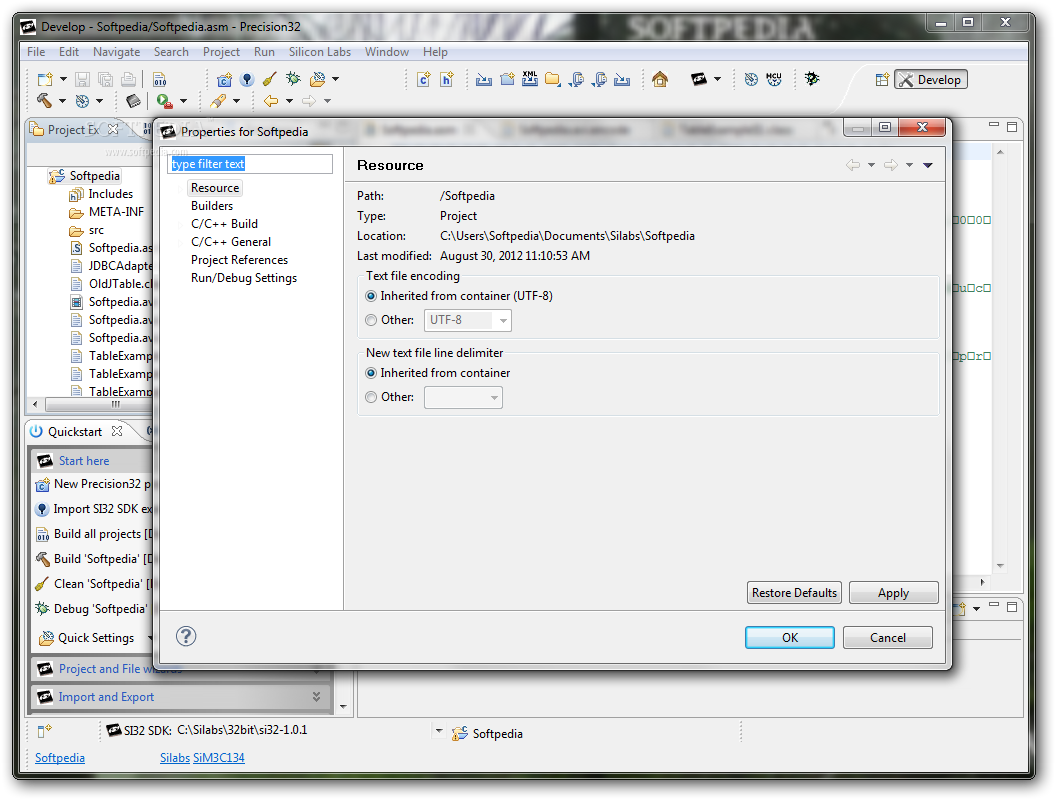Click Restore Defaults button
The height and width of the screenshot is (800, 1056).
point(795,593)
